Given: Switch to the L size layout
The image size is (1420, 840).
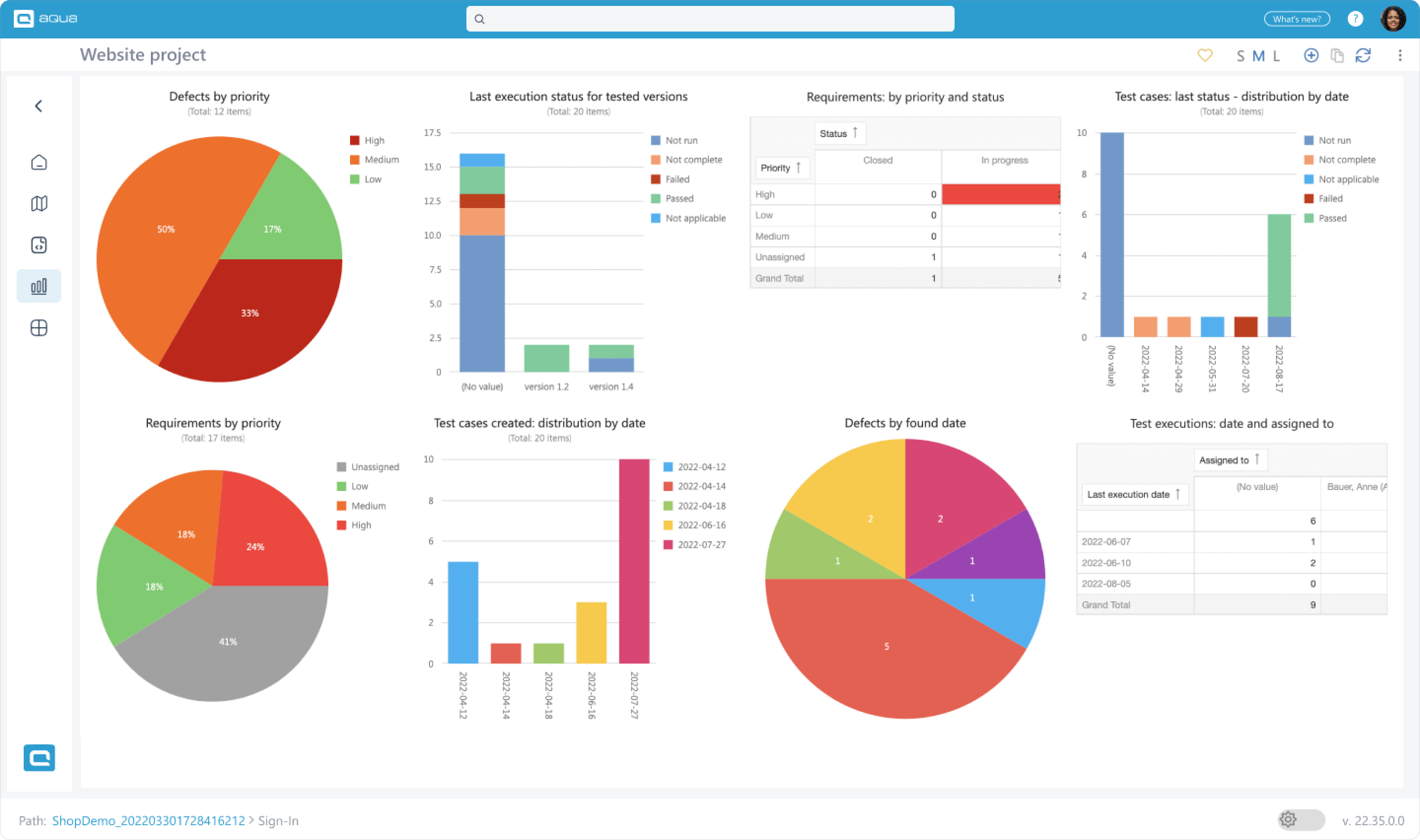Looking at the screenshot, I should [1276, 56].
